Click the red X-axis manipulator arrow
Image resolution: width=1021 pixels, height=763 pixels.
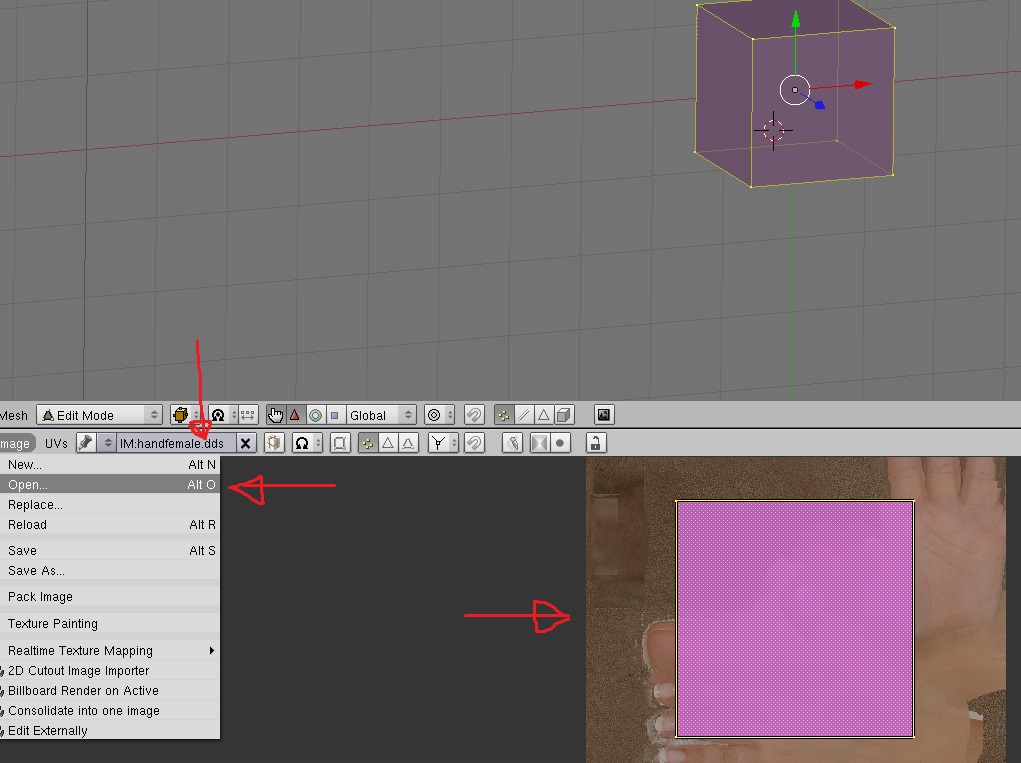point(862,84)
